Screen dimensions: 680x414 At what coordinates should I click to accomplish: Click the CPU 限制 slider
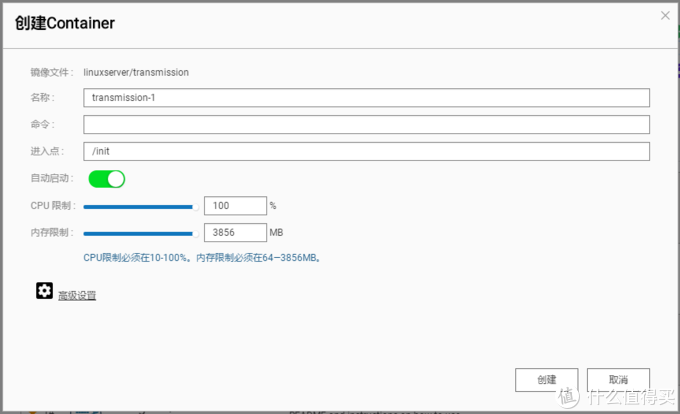click(138, 206)
